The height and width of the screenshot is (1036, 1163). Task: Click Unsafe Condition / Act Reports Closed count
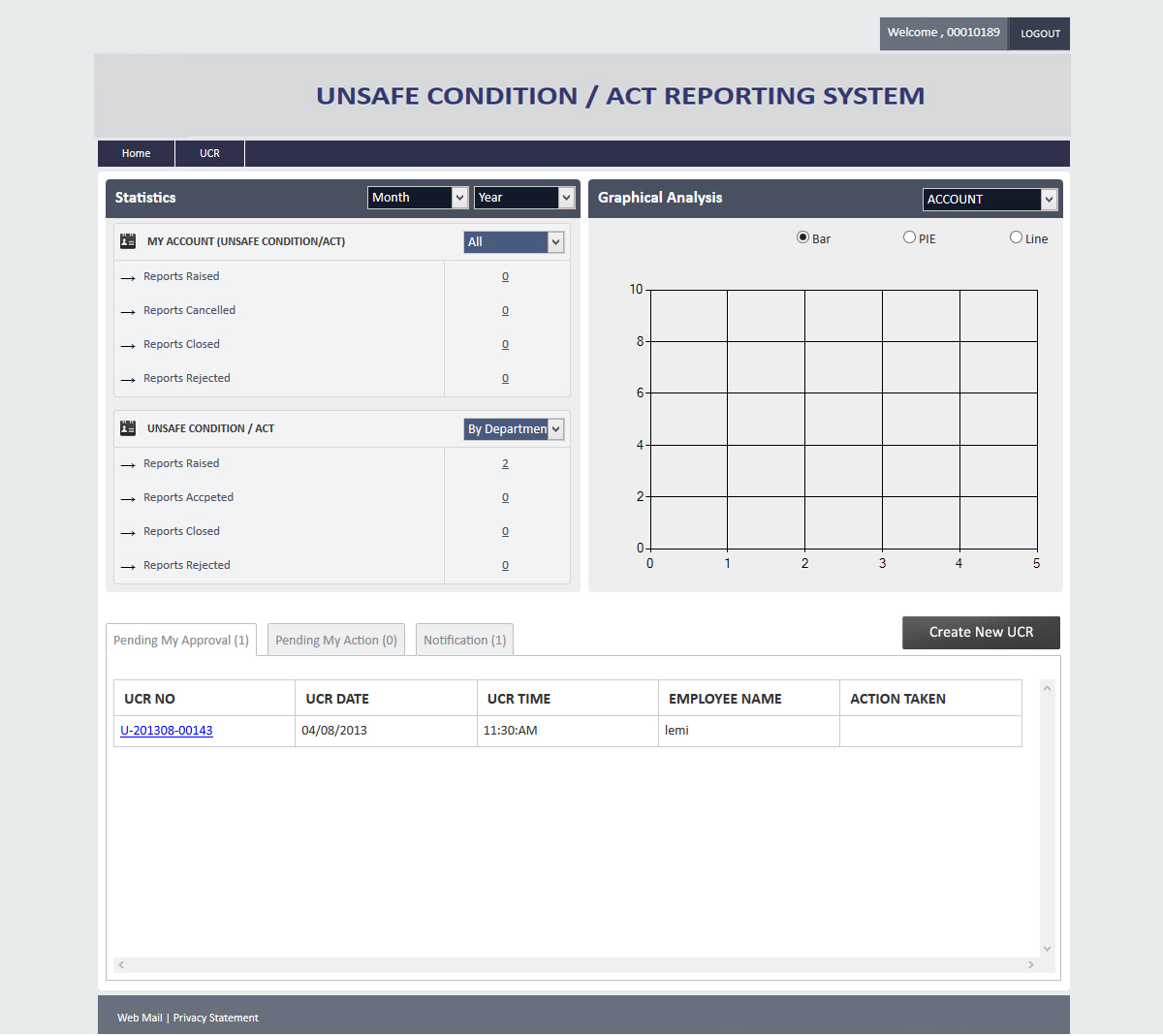[505, 532]
